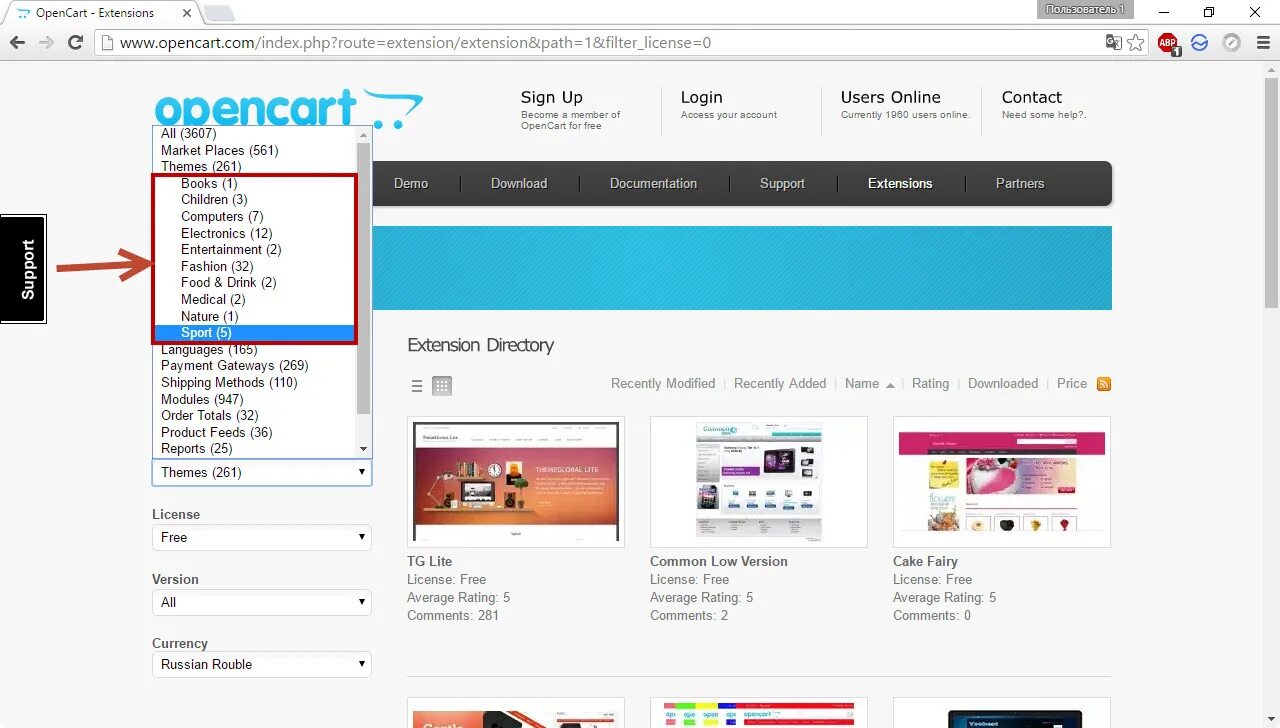Open the category dropdown showing Themes (261)

pyautogui.click(x=262, y=472)
